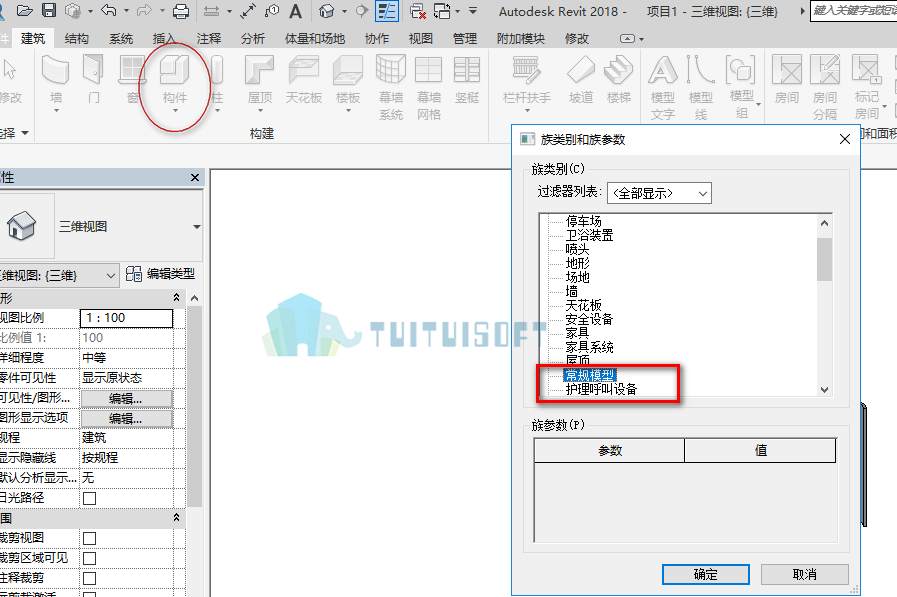The width and height of the screenshot is (897, 597).
Task: Select 卫浴装置 in the category list
Action: click(589, 235)
